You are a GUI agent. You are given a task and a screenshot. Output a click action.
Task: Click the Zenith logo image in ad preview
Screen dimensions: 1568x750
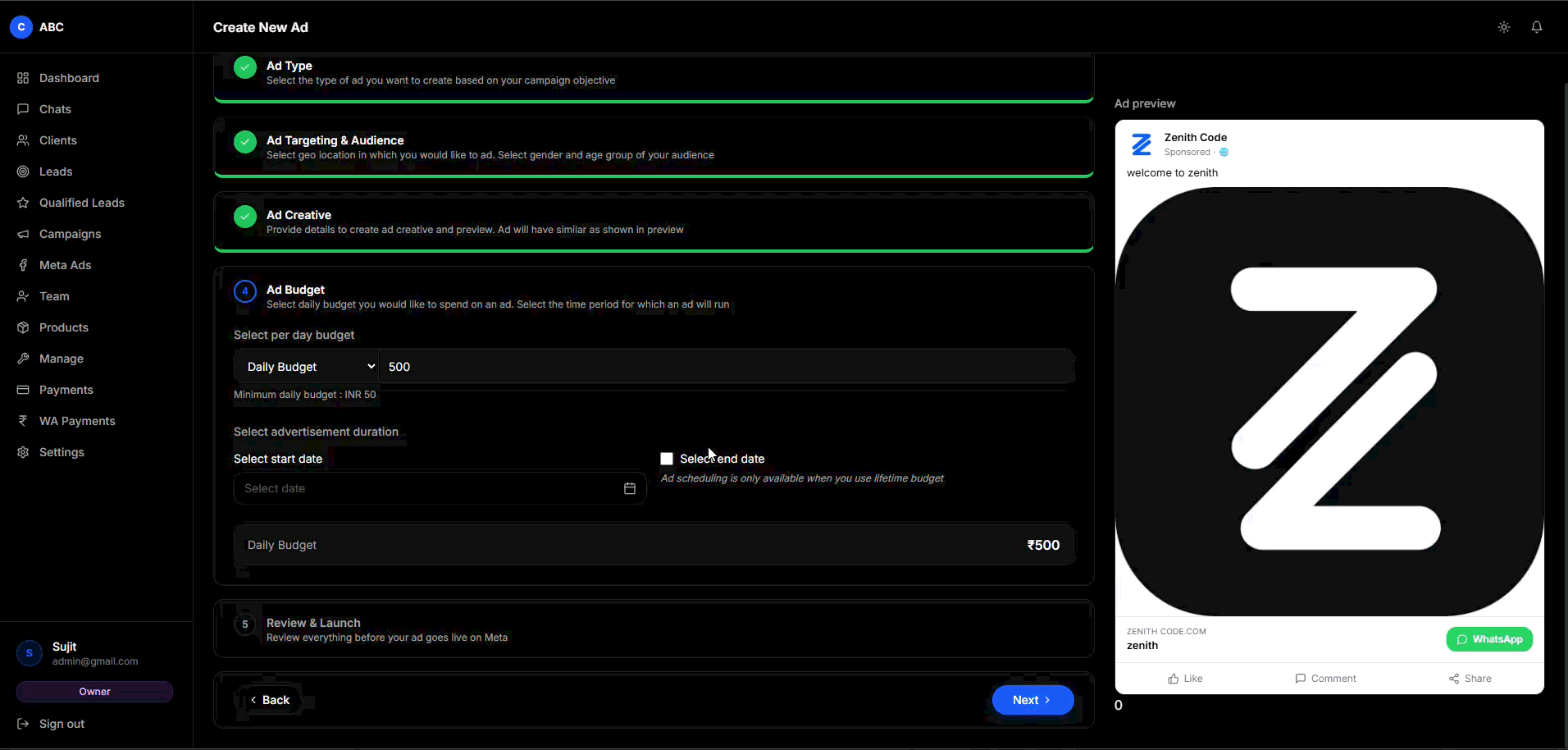click(1329, 401)
